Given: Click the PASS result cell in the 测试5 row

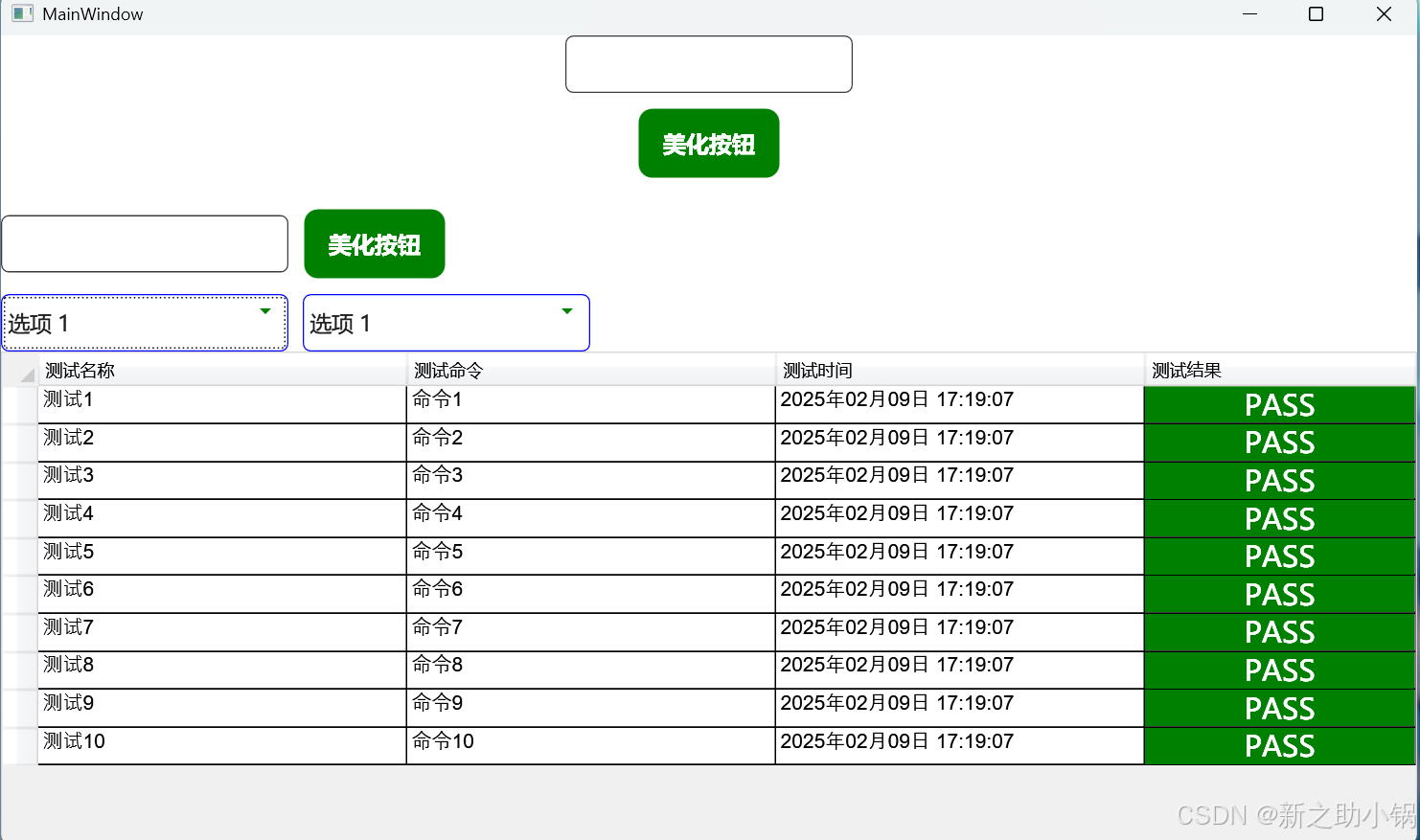Looking at the screenshot, I should pos(1280,556).
